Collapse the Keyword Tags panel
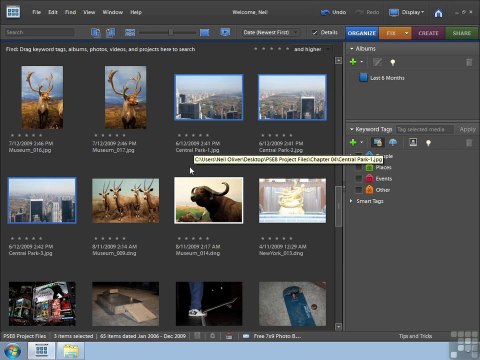The height and width of the screenshot is (360, 480). [351, 129]
